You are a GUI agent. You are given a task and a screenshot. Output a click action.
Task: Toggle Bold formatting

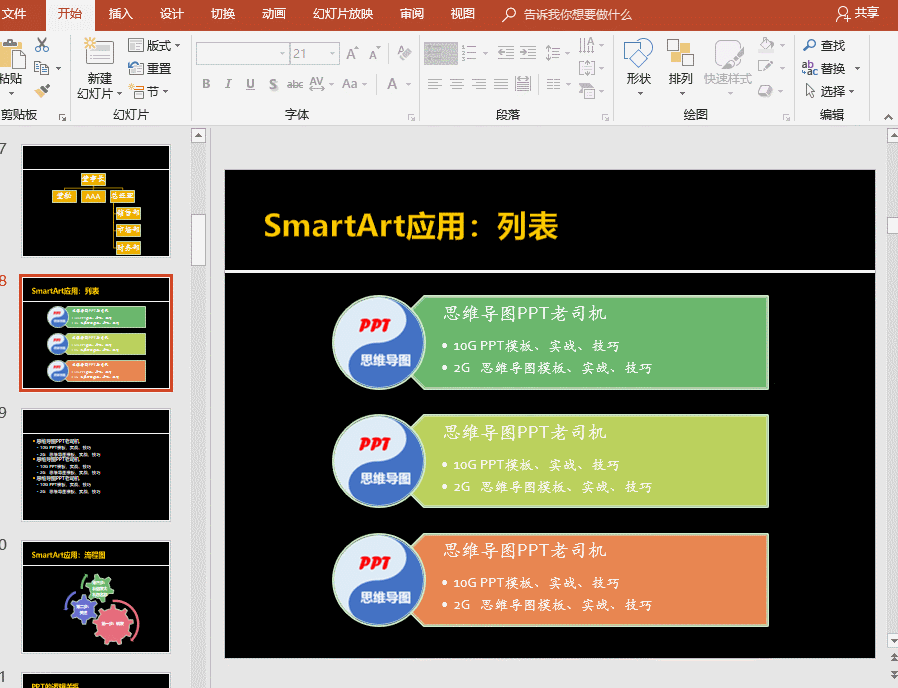pyautogui.click(x=206, y=84)
